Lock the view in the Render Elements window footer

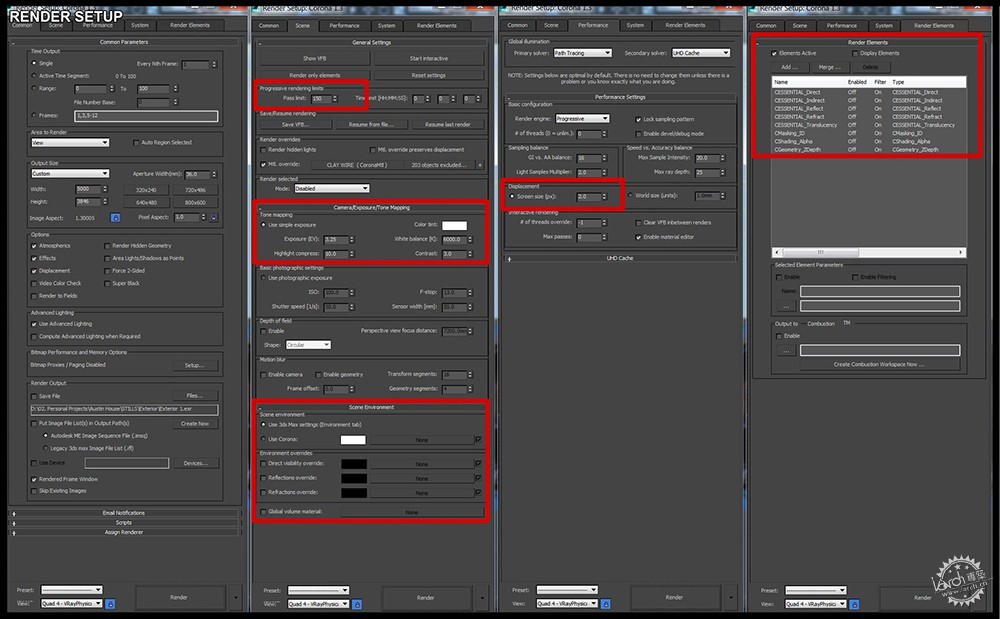pyautogui.click(x=855, y=604)
